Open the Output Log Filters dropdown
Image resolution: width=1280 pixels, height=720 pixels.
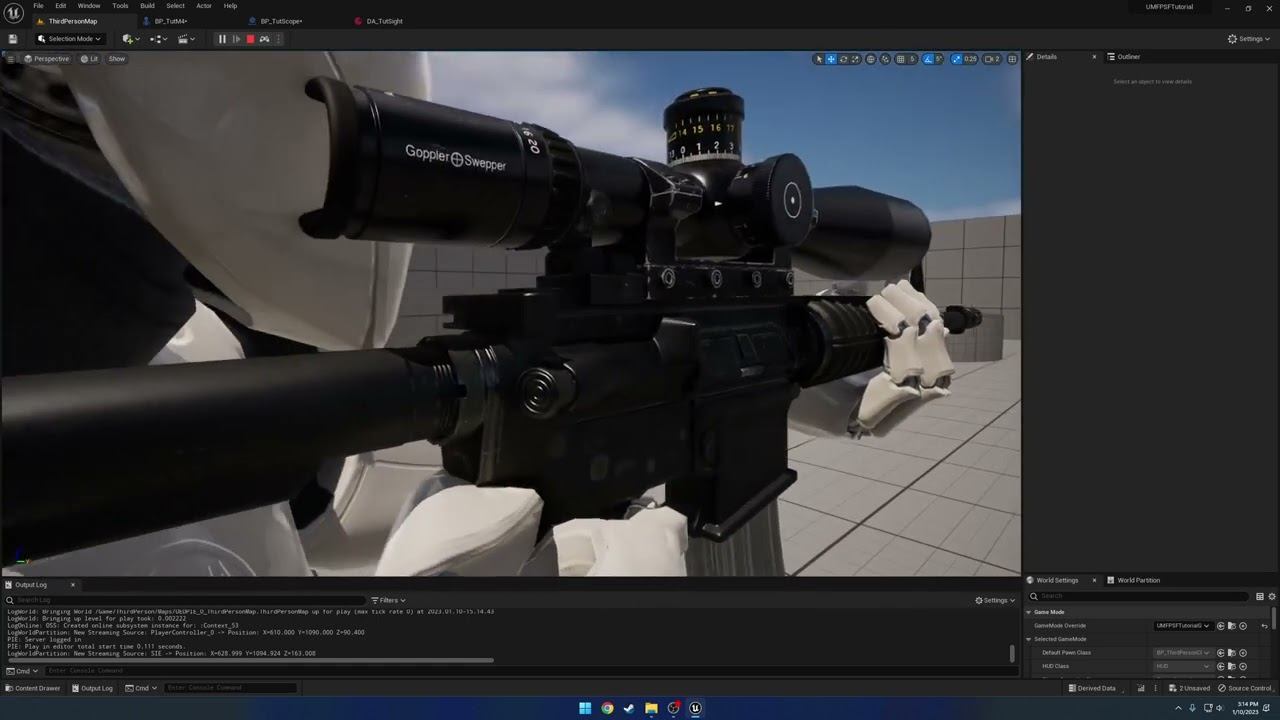coord(388,600)
